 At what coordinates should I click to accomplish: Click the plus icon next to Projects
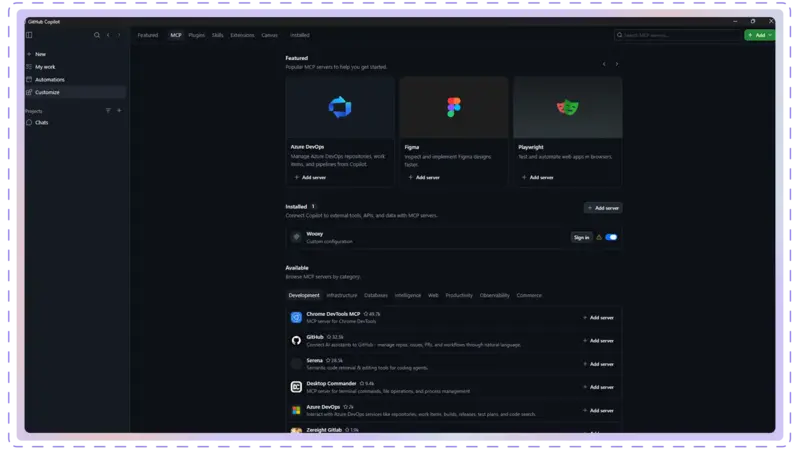pos(119,111)
